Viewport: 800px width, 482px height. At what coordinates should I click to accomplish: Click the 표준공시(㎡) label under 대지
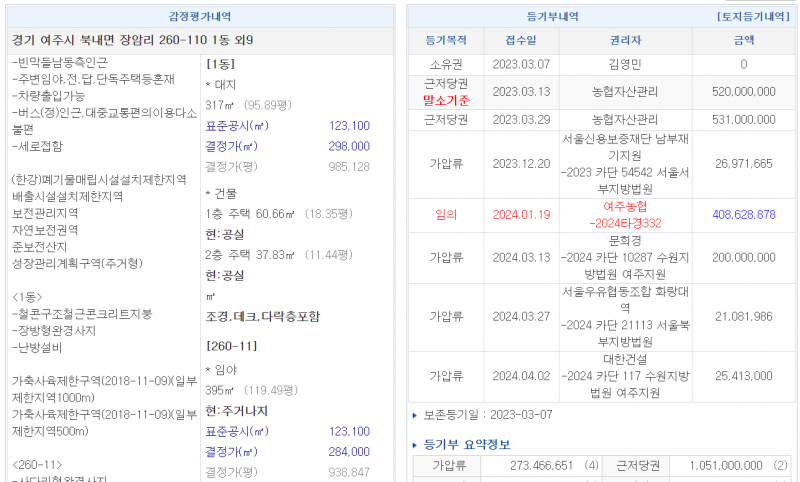[237, 126]
